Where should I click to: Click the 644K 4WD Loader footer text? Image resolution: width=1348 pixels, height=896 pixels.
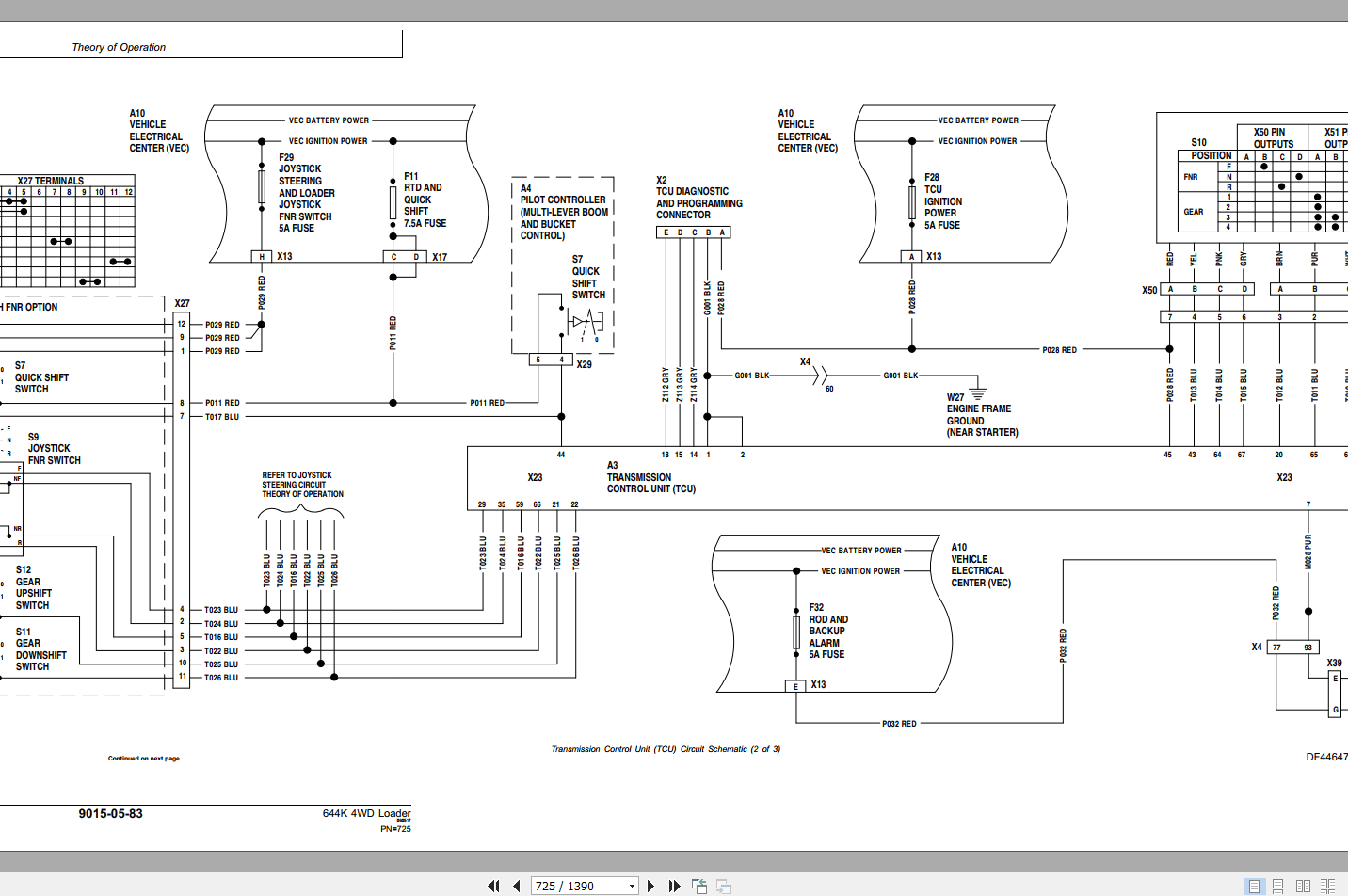tap(366, 813)
